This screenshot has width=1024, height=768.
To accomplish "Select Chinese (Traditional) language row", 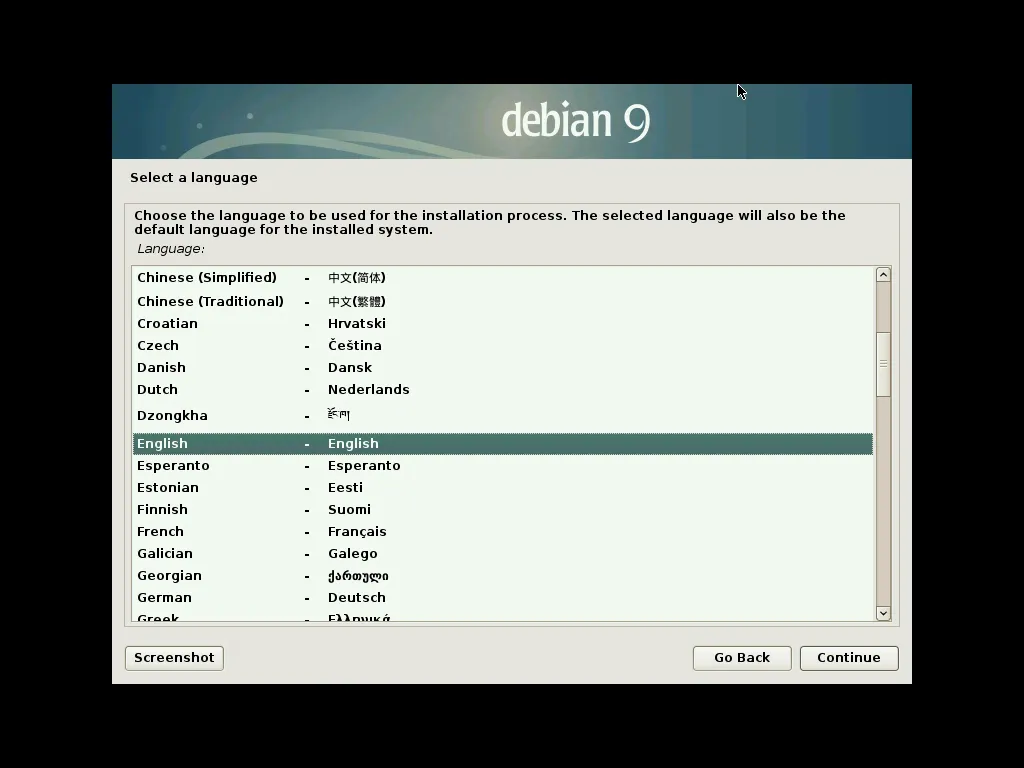I will pos(503,301).
